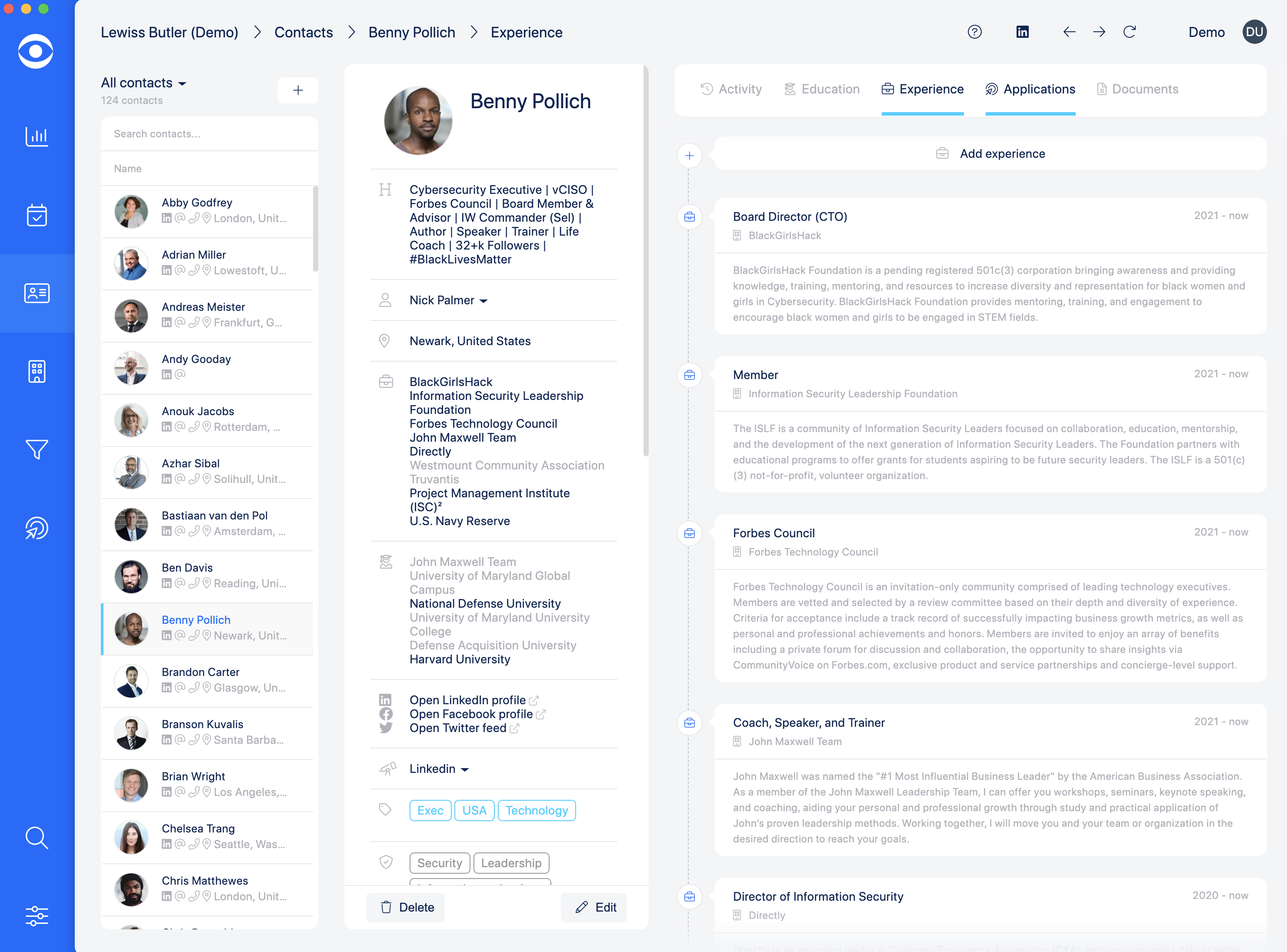Open the calendar tasks sidebar icon
Image resolution: width=1287 pixels, height=952 pixels.
37,215
